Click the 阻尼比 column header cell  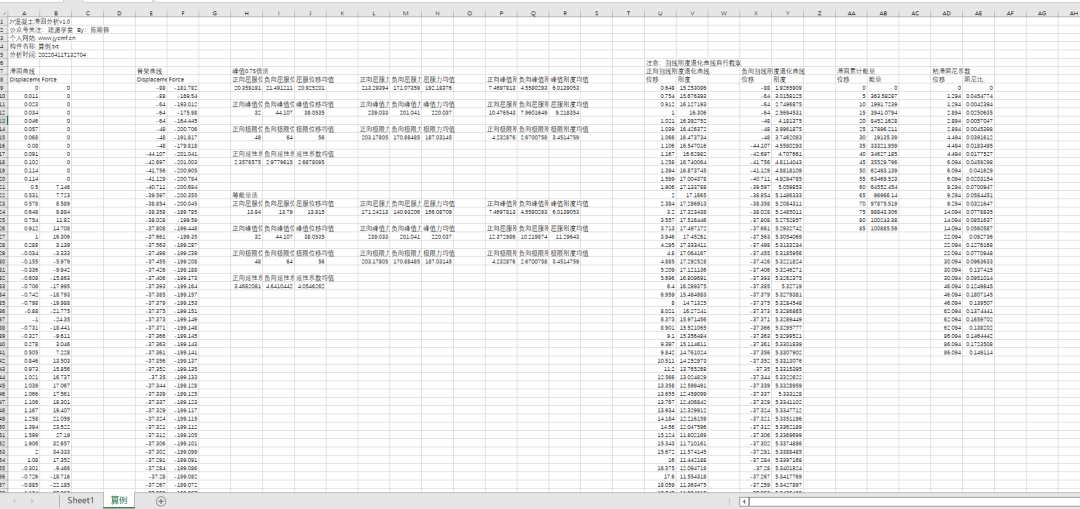pos(979,79)
